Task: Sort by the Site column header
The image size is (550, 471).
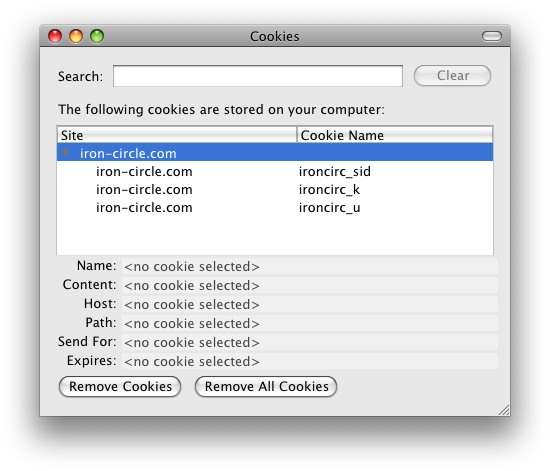Action: coord(177,135)
